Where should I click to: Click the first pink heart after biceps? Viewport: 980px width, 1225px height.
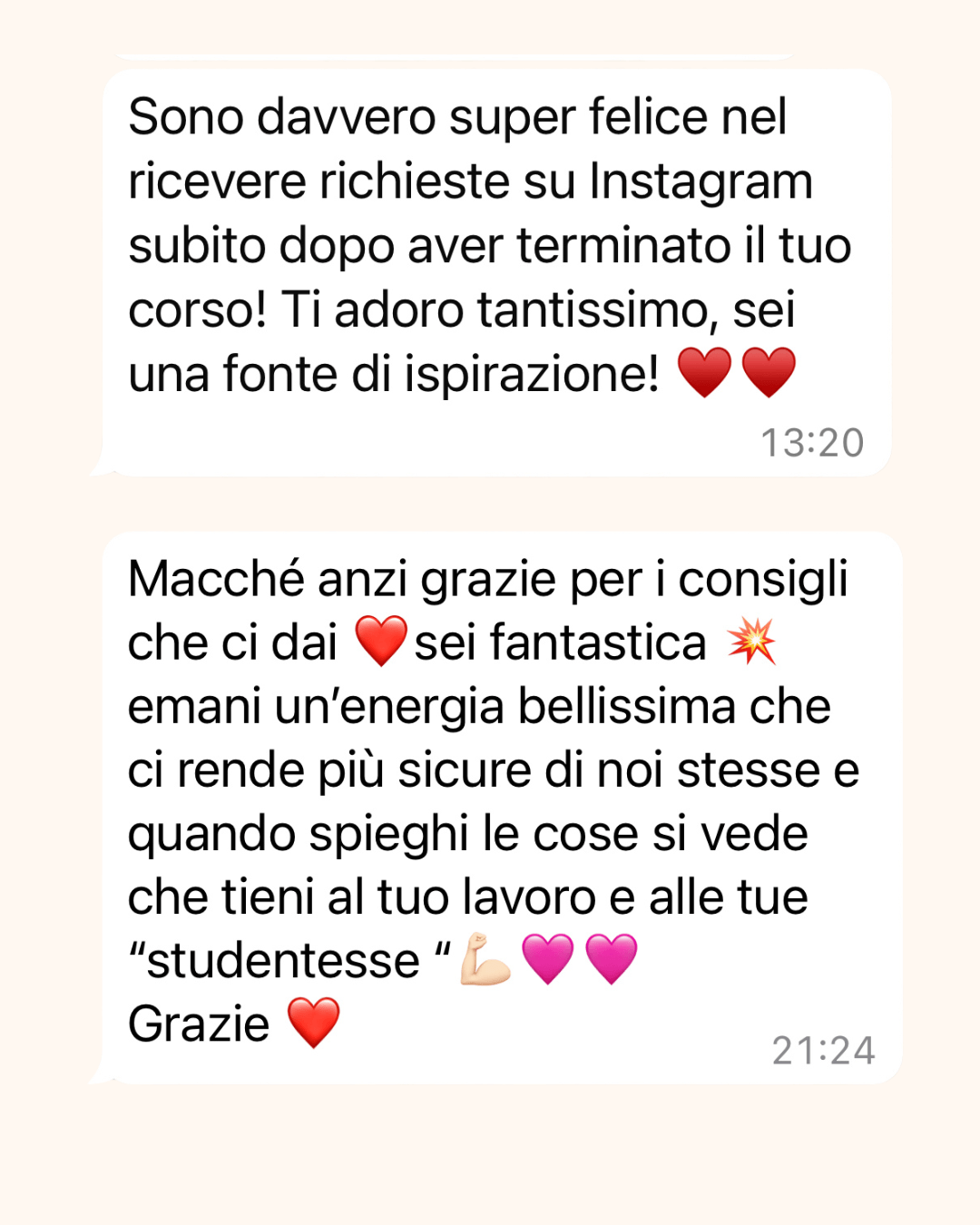[548, 959]
